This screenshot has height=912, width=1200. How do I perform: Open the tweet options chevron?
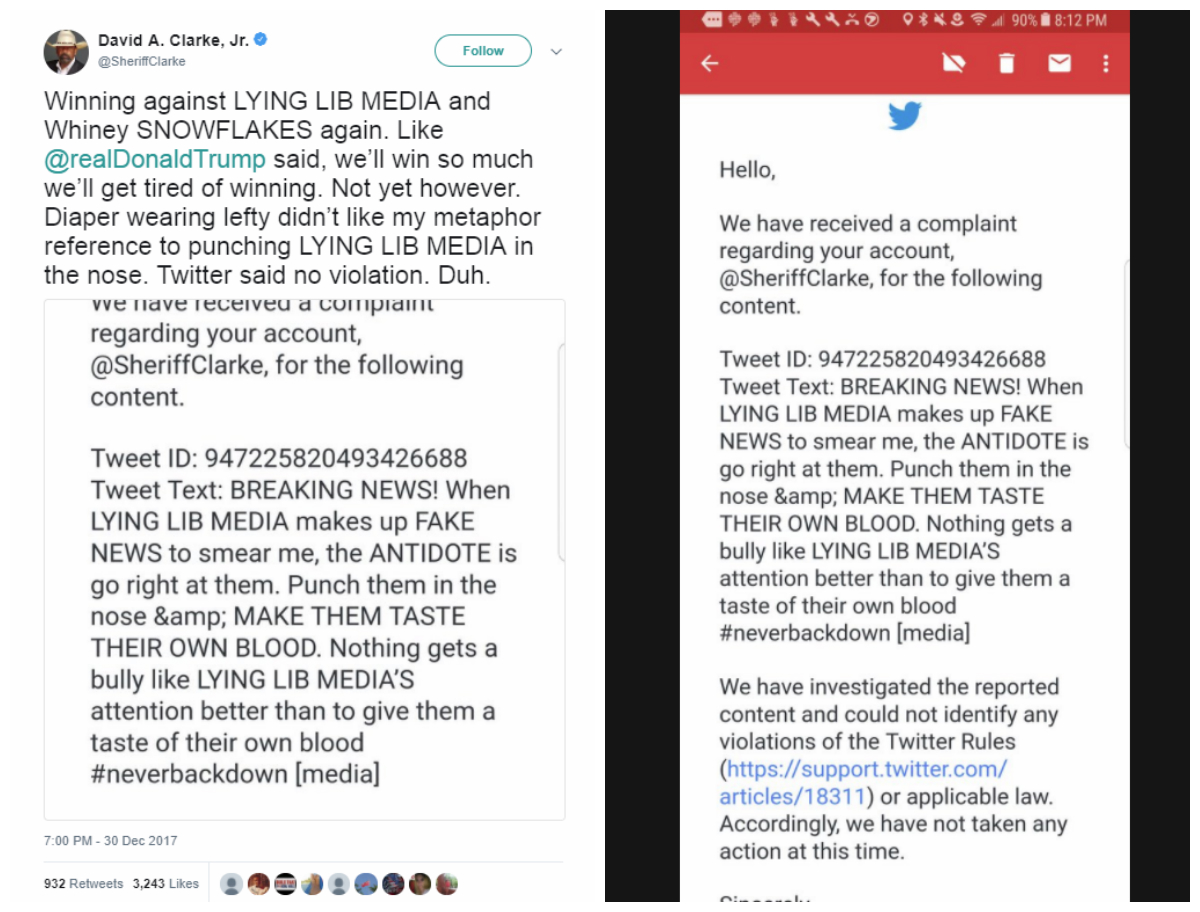tap(556, 51)
